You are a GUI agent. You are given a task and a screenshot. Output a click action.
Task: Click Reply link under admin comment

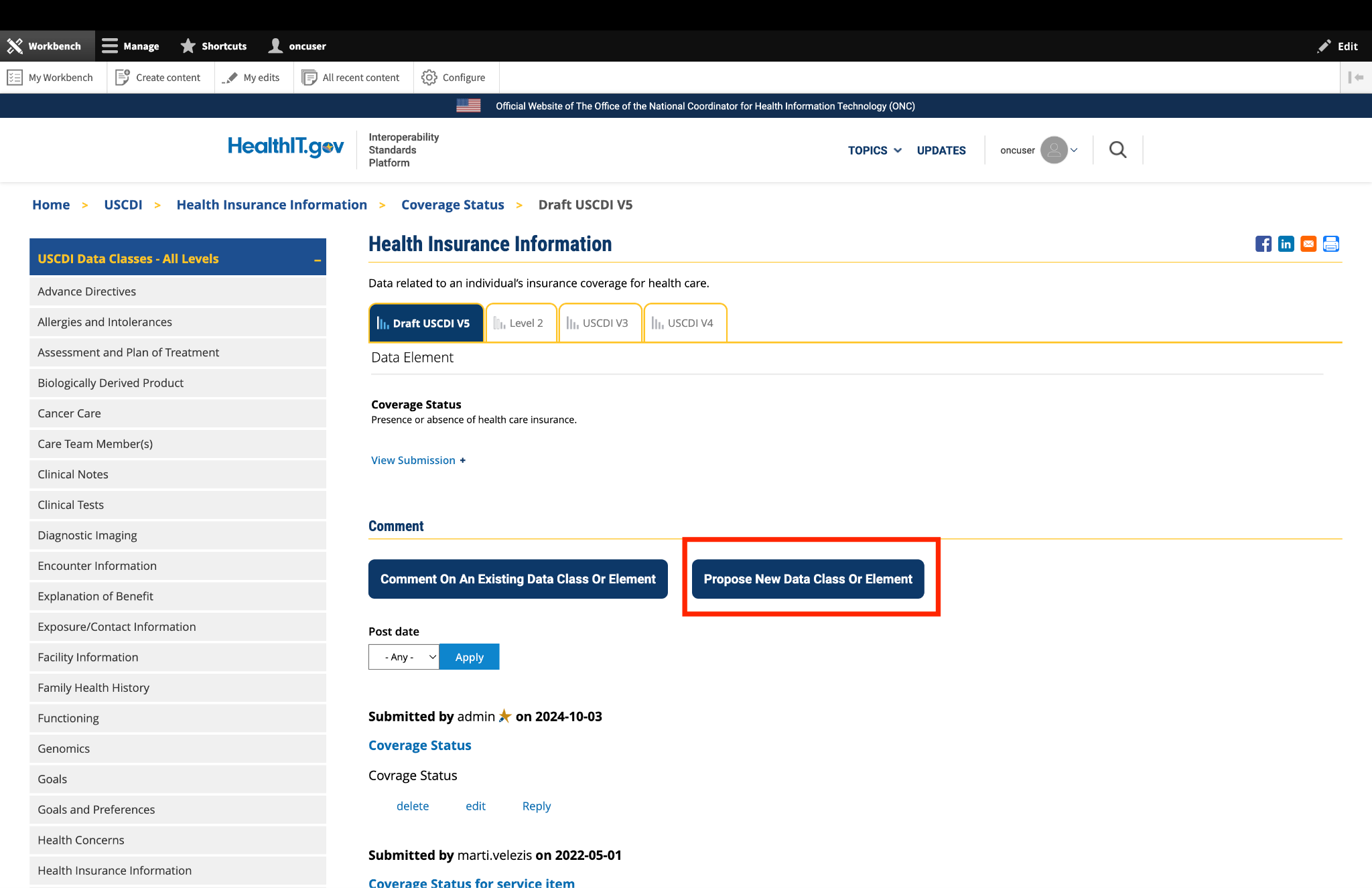536,806
